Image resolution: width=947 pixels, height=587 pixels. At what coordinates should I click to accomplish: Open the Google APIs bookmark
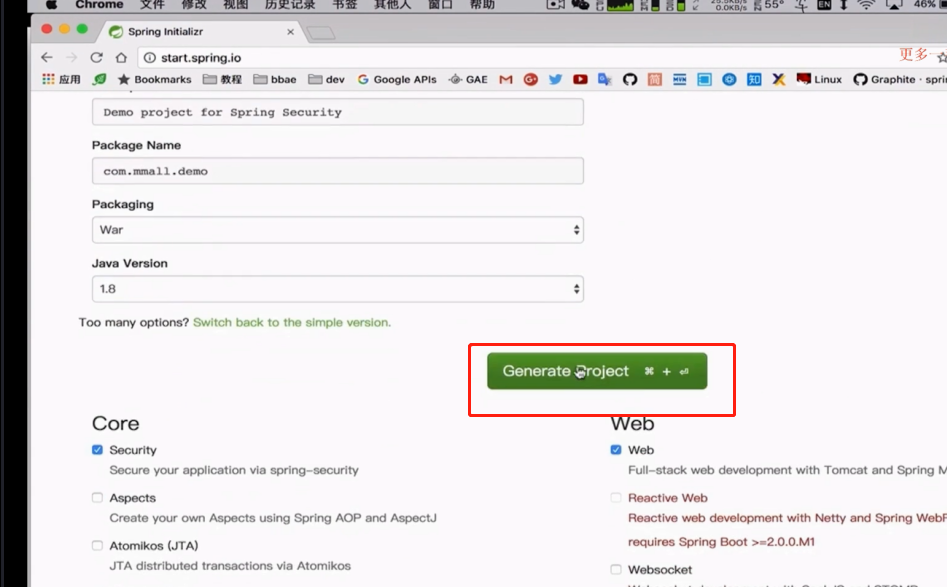click(397, 79)
